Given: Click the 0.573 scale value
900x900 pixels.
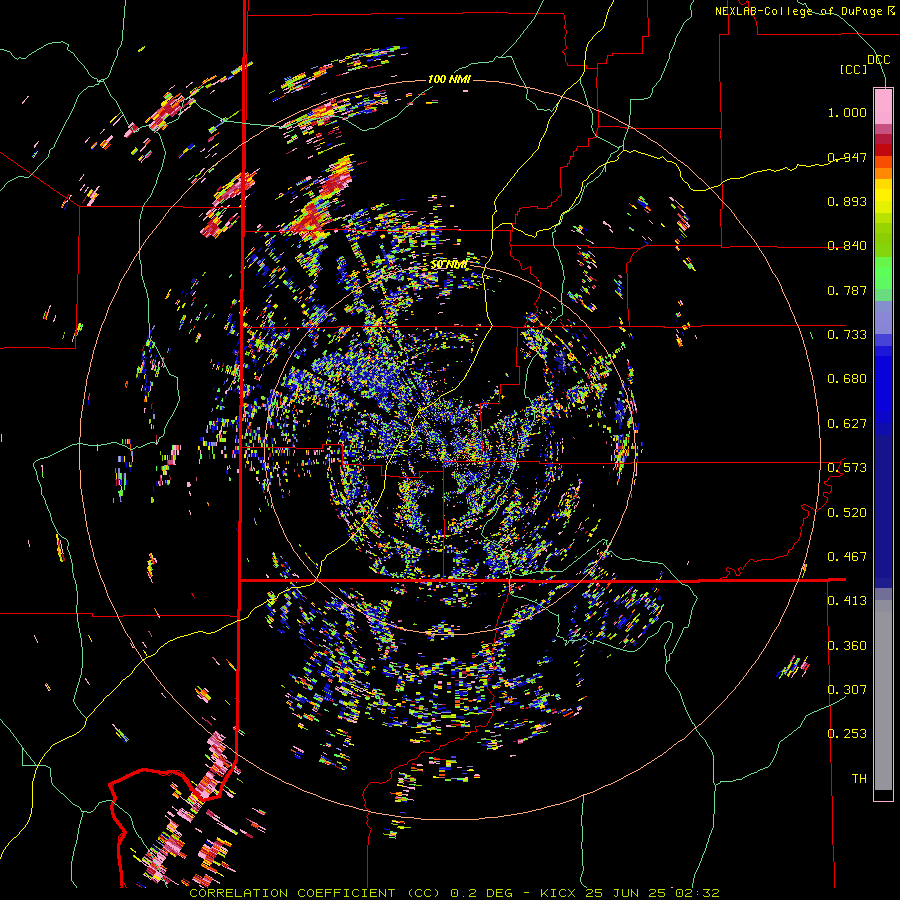Looking at the screenshot, I should click(847, 468).
